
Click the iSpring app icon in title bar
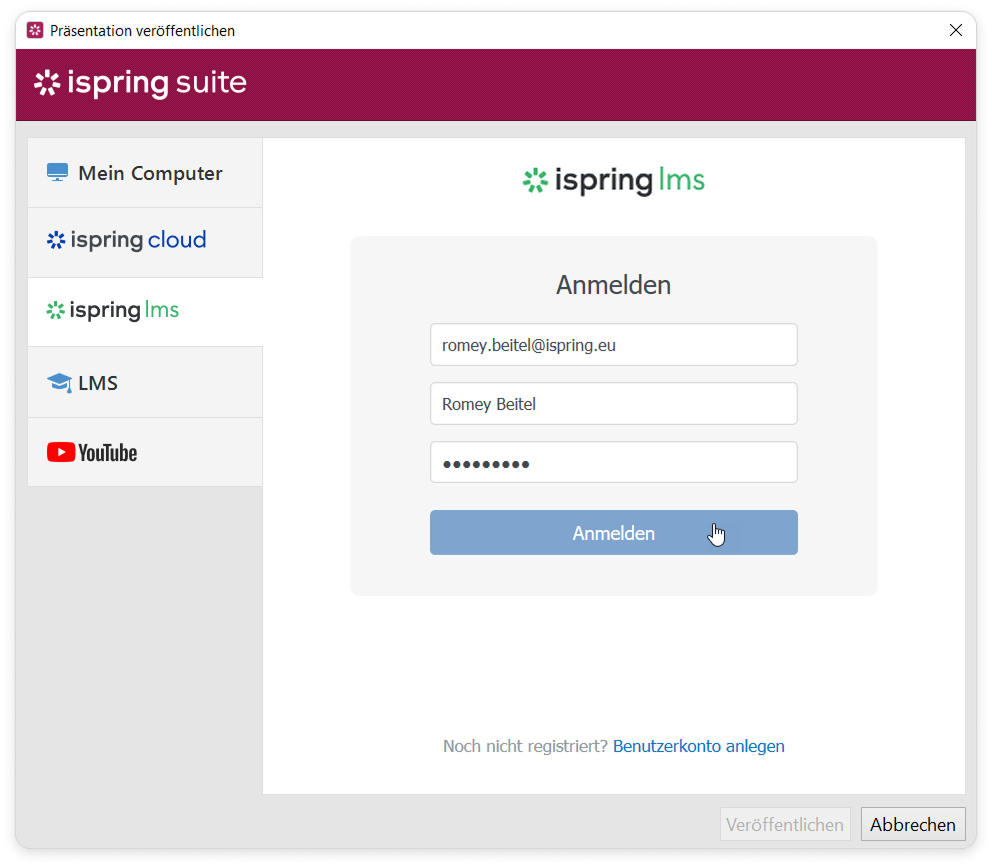[x=35, y=31]
